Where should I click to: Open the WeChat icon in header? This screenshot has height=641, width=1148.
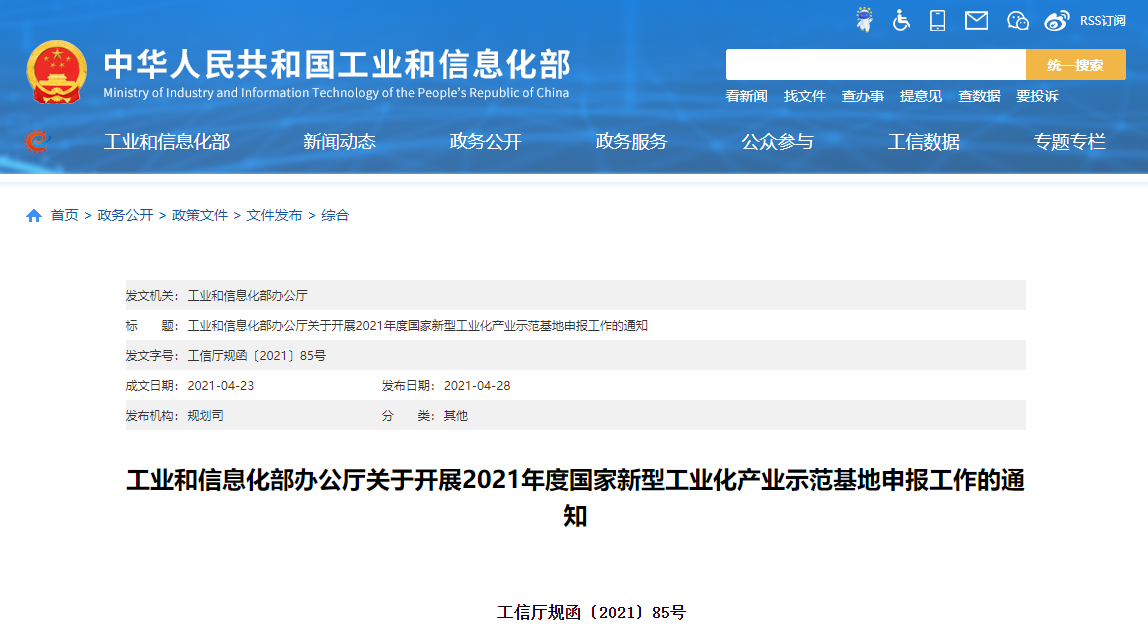coord(1018,20)
